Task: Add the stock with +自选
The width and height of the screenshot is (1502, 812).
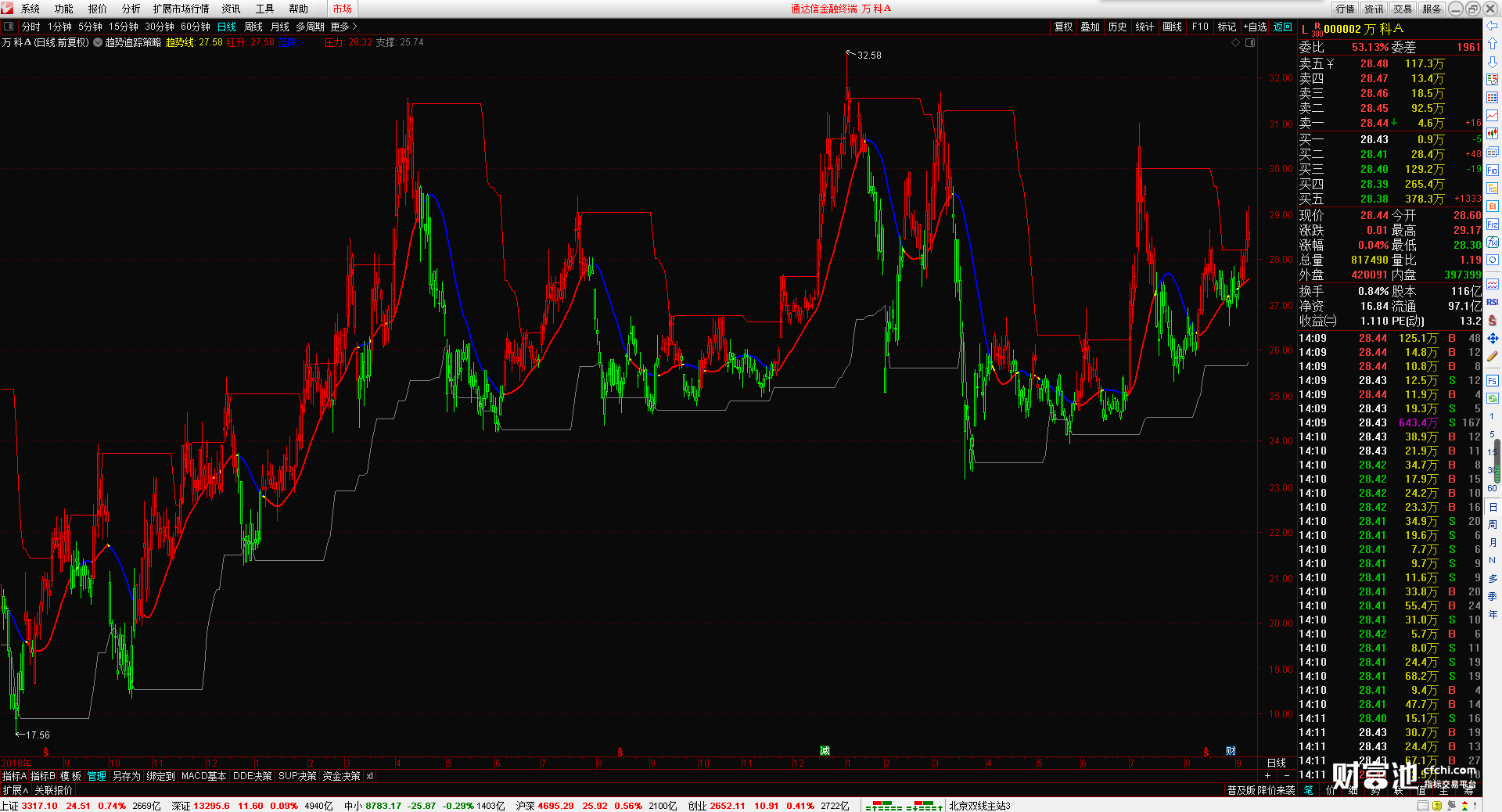Action: click(x=1255, y=27)
